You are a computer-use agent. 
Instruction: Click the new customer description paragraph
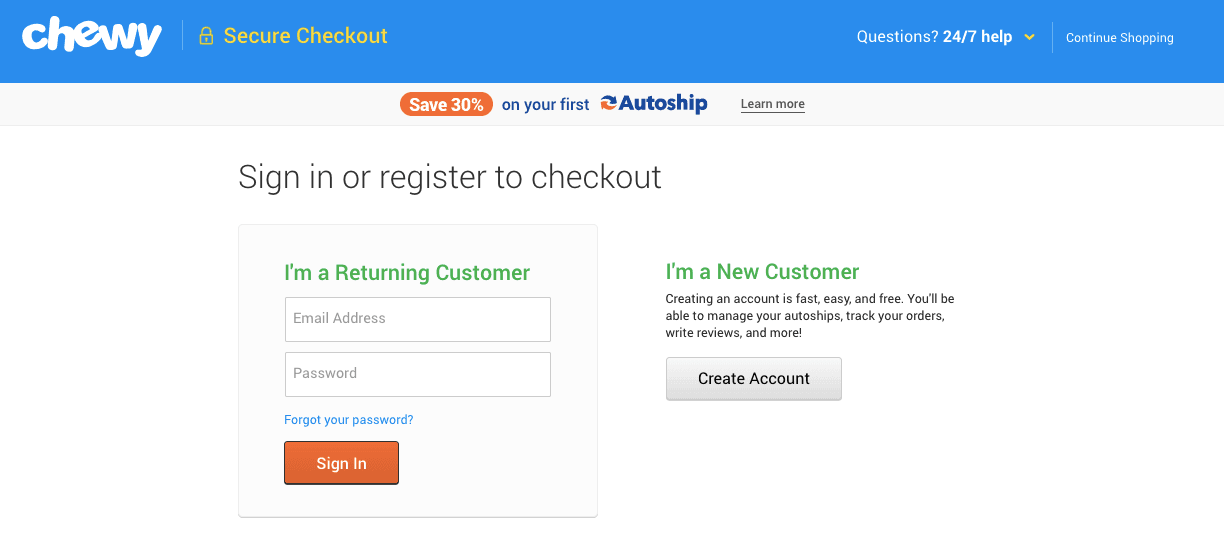pyautogui.click(x=810, y=316)
